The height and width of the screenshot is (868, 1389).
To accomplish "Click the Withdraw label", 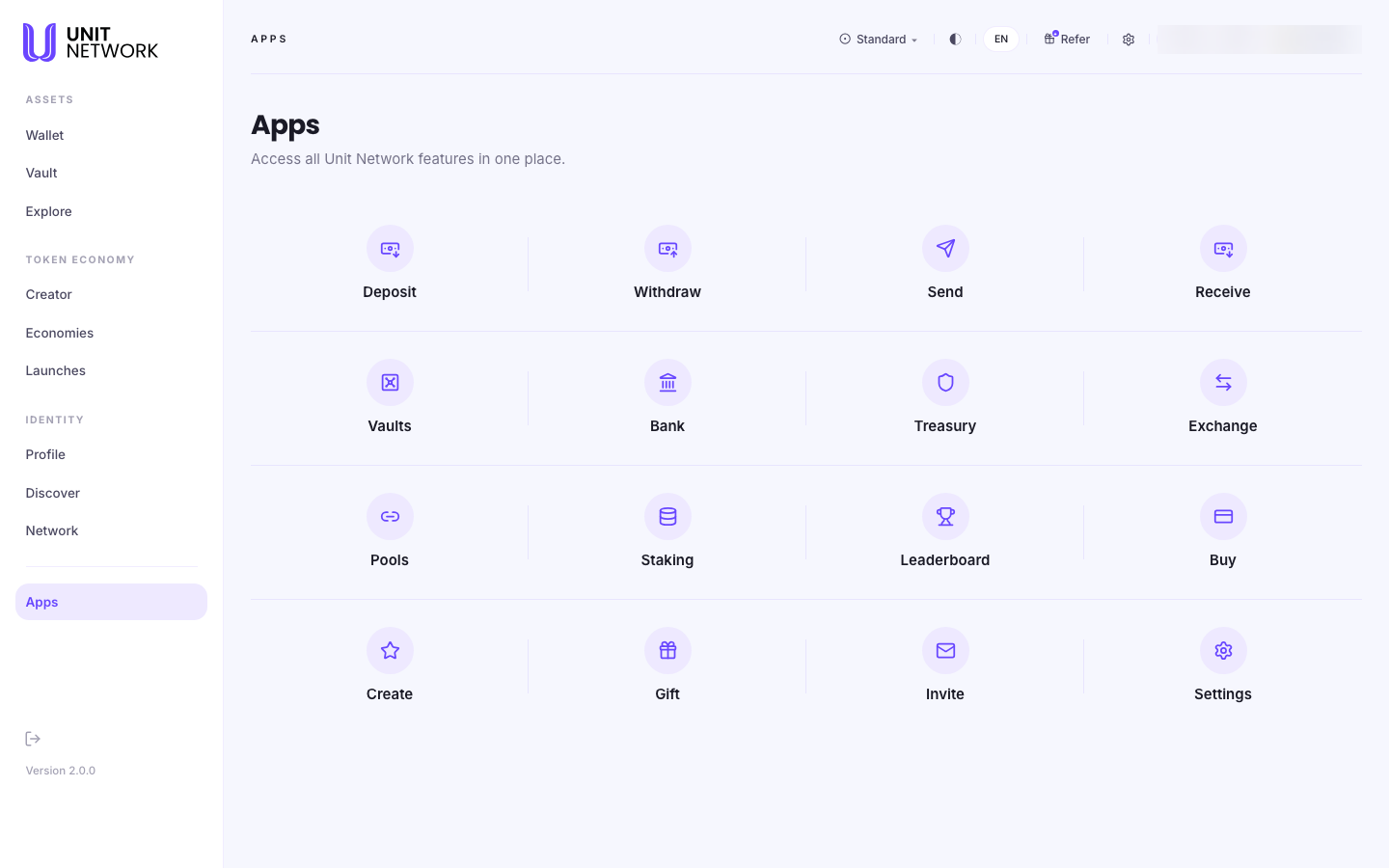I will pyautogui.click(x=667, y=292).
